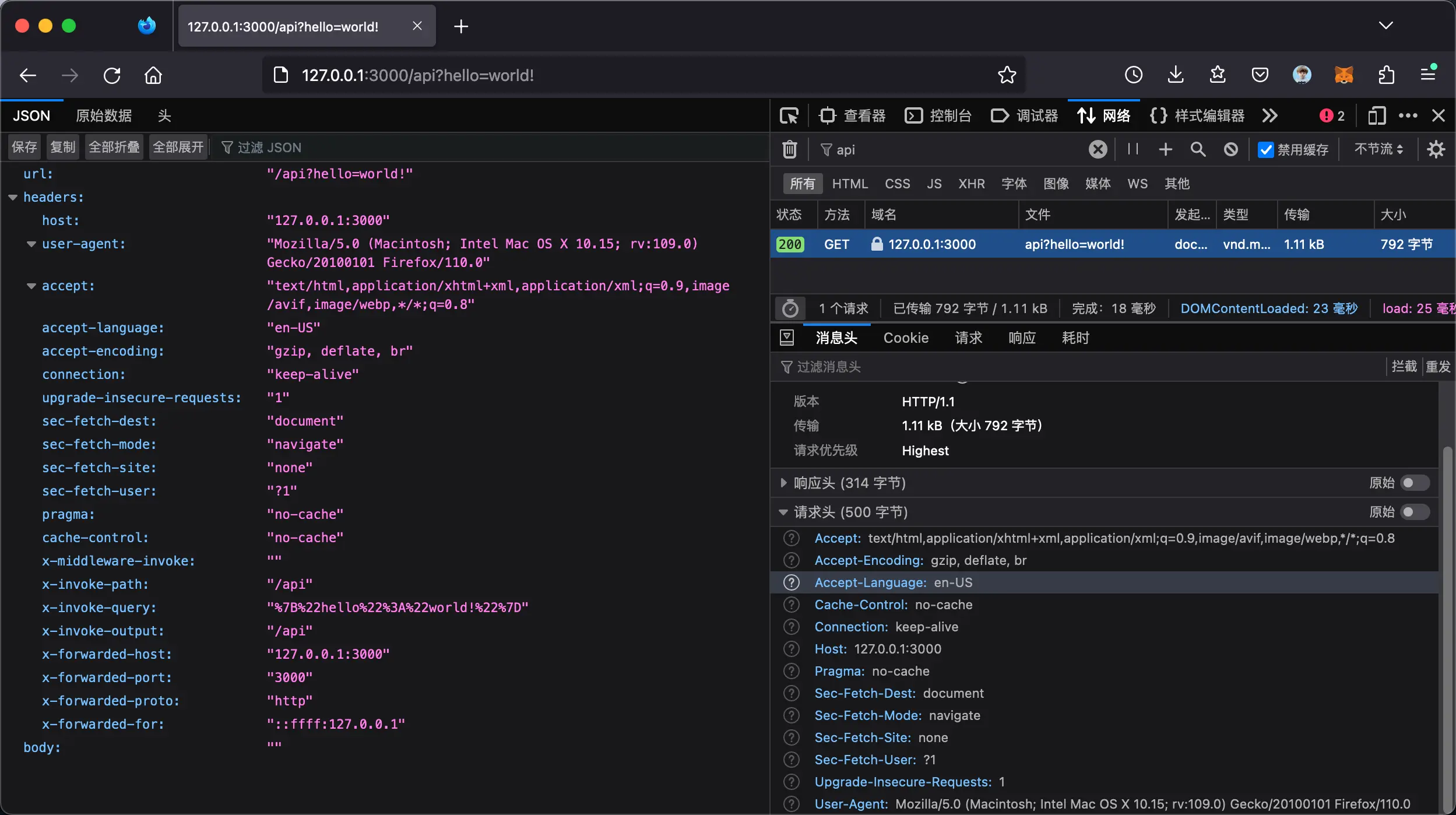Open the MetaMask fox extension icon
The width and height of the screenshot is (1456, 815).
coord(1344,75)
